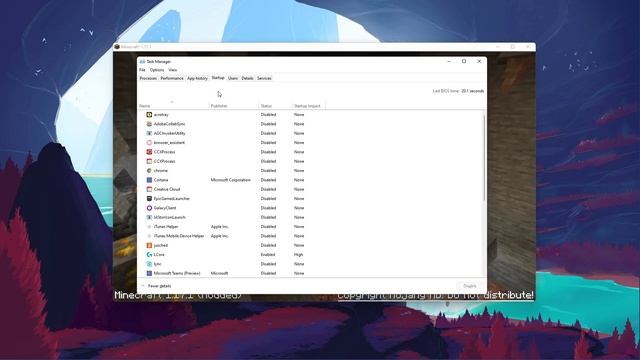Click the Apple Inc. publisher for iTunes Helper

point(220,227)
